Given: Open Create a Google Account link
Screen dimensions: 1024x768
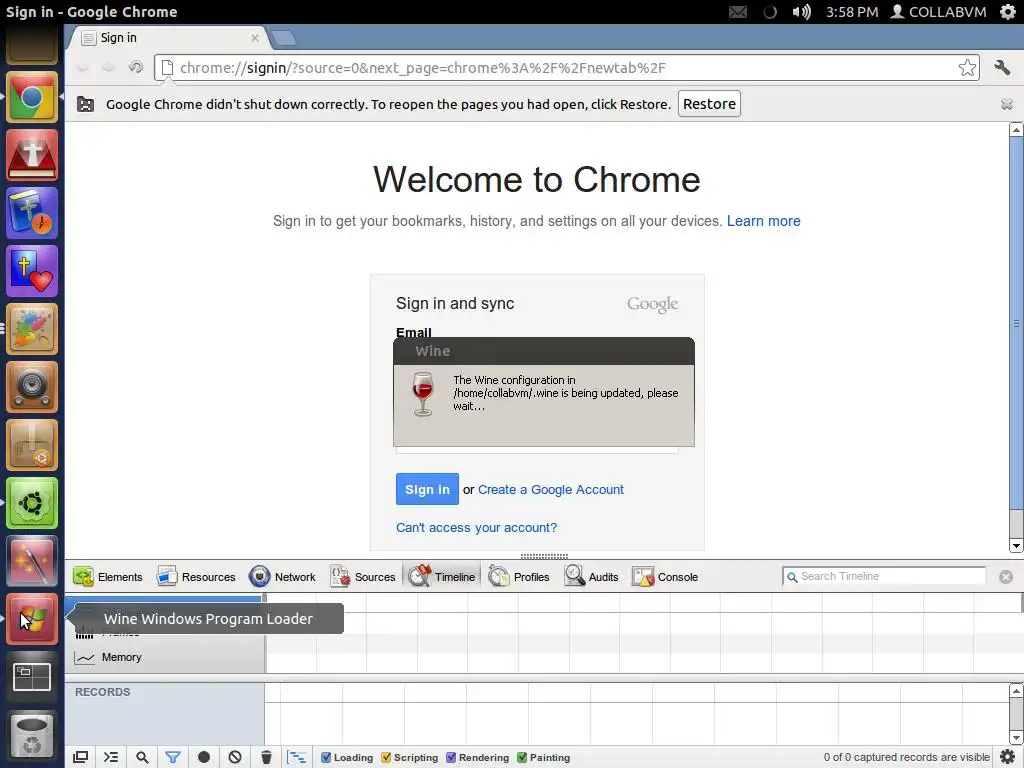Looking at the screenshot, I should pos(551,489).
